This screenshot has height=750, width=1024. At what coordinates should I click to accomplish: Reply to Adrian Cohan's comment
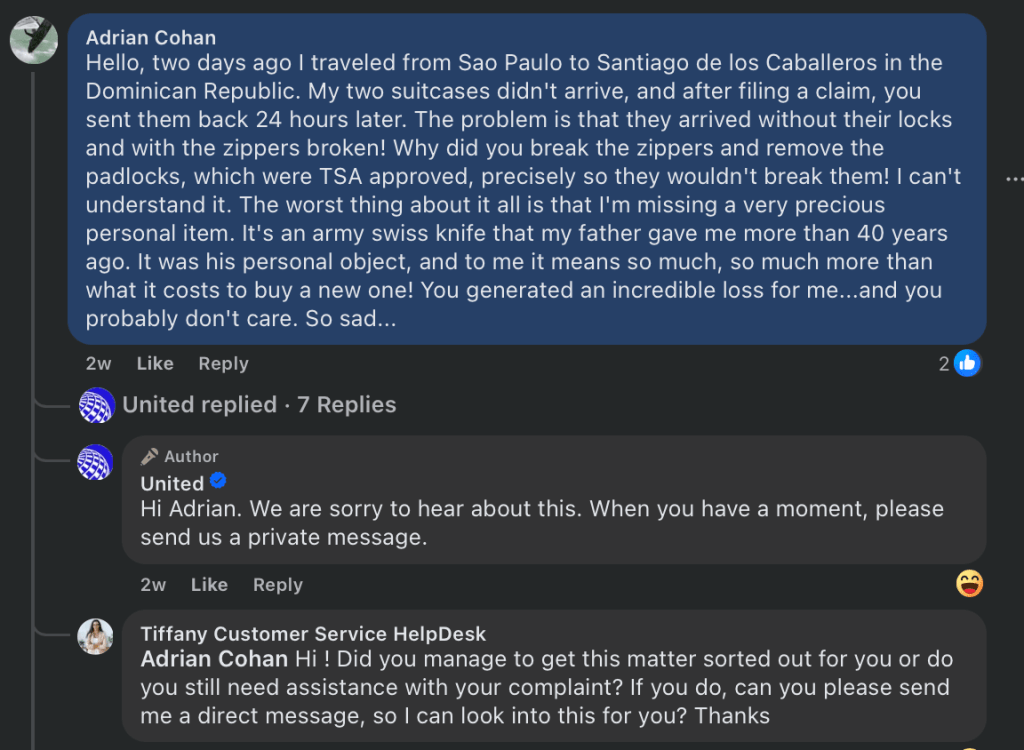click(x=223, y=364)
